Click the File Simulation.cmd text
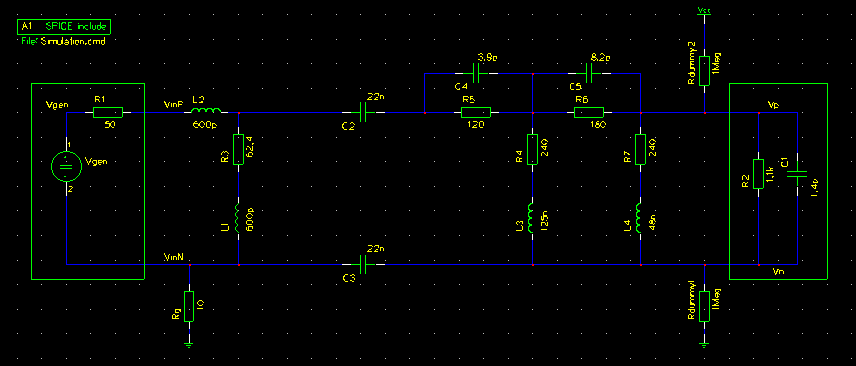 (x=63, y=42)
